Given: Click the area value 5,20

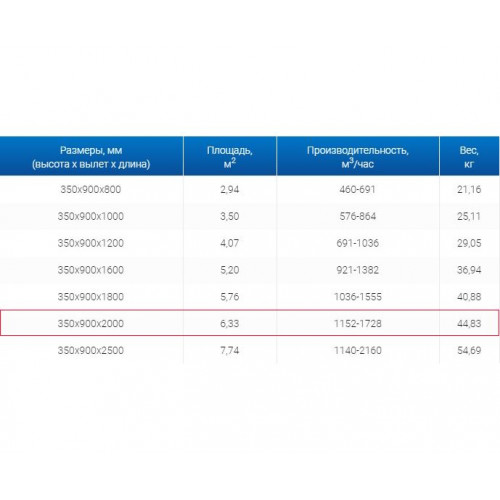Looking at the screenshot, I should (x=230, y=270).
